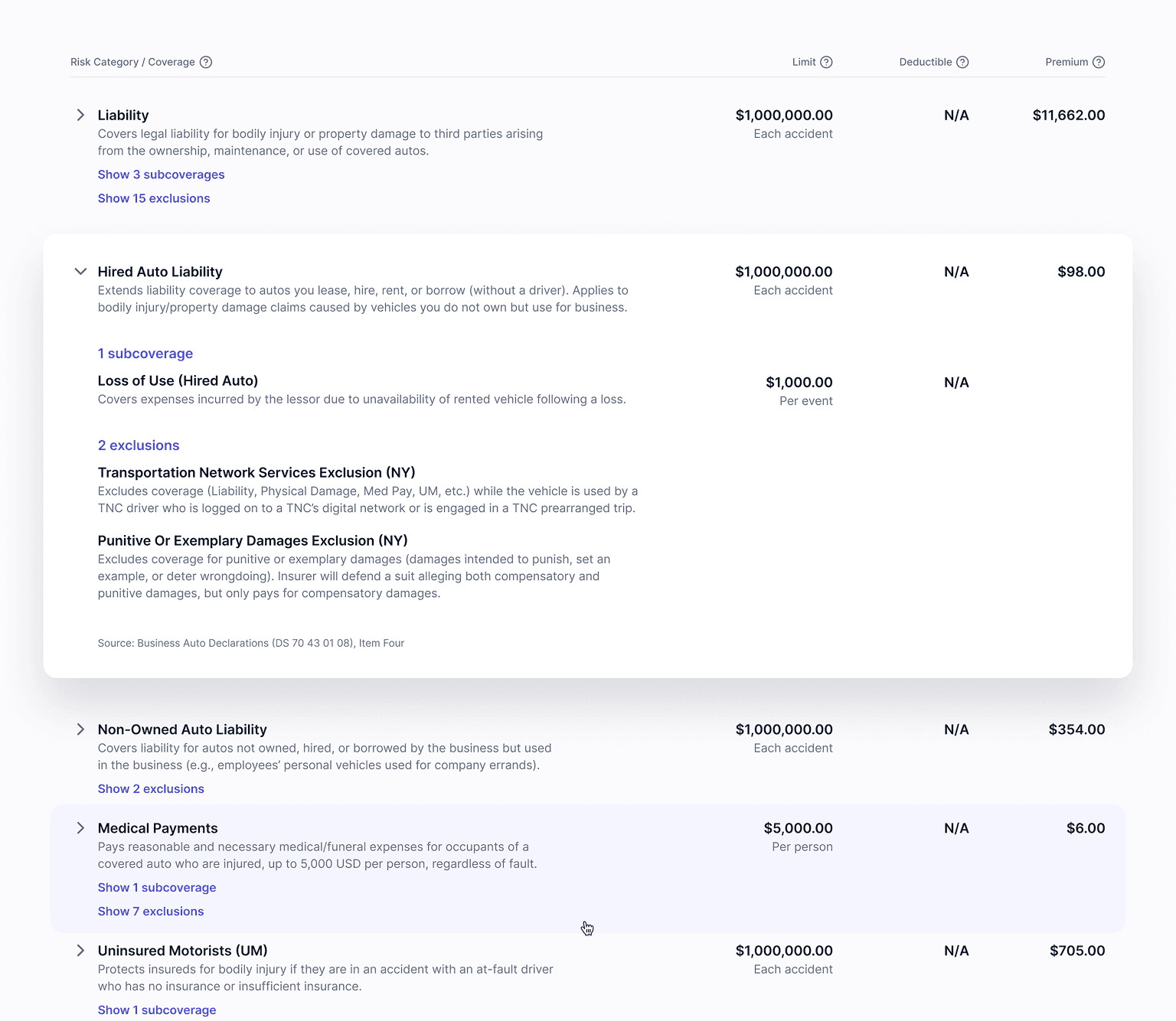Expand the Non-Owned Auto Liability row
1176x1021 pixels.
point(80,729)
